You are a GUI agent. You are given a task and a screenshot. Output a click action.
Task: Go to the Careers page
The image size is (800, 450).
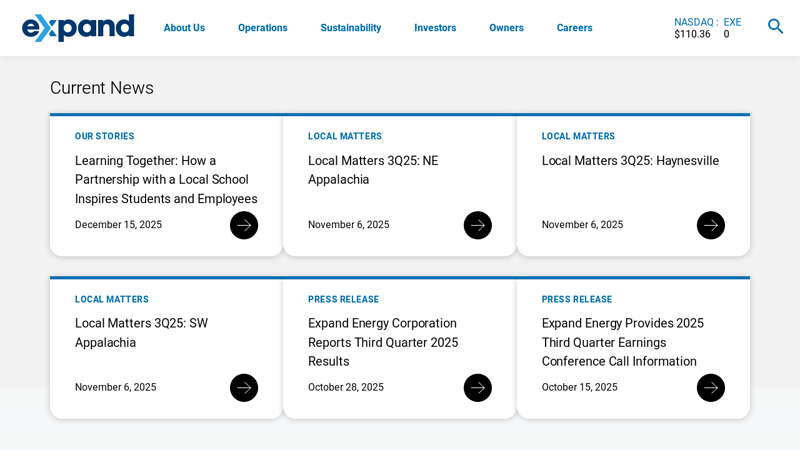(574, 28)
